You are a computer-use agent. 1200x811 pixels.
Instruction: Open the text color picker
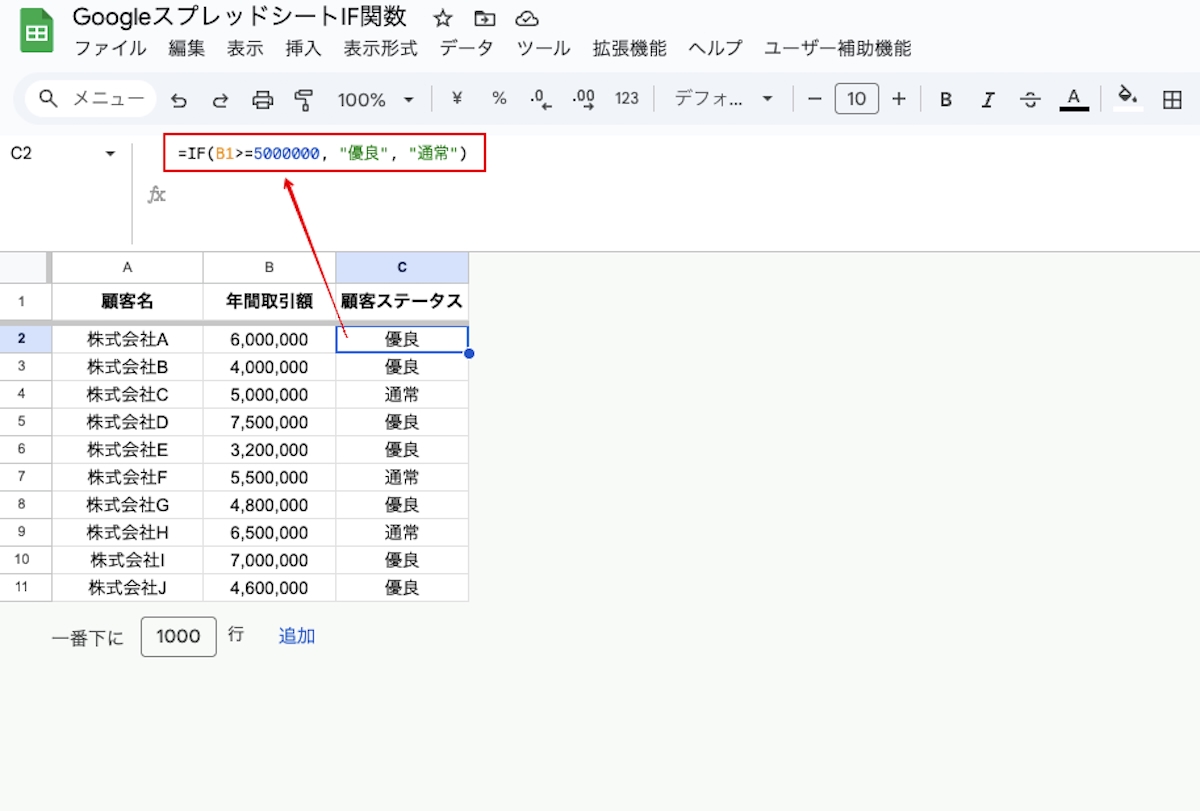1073,99
